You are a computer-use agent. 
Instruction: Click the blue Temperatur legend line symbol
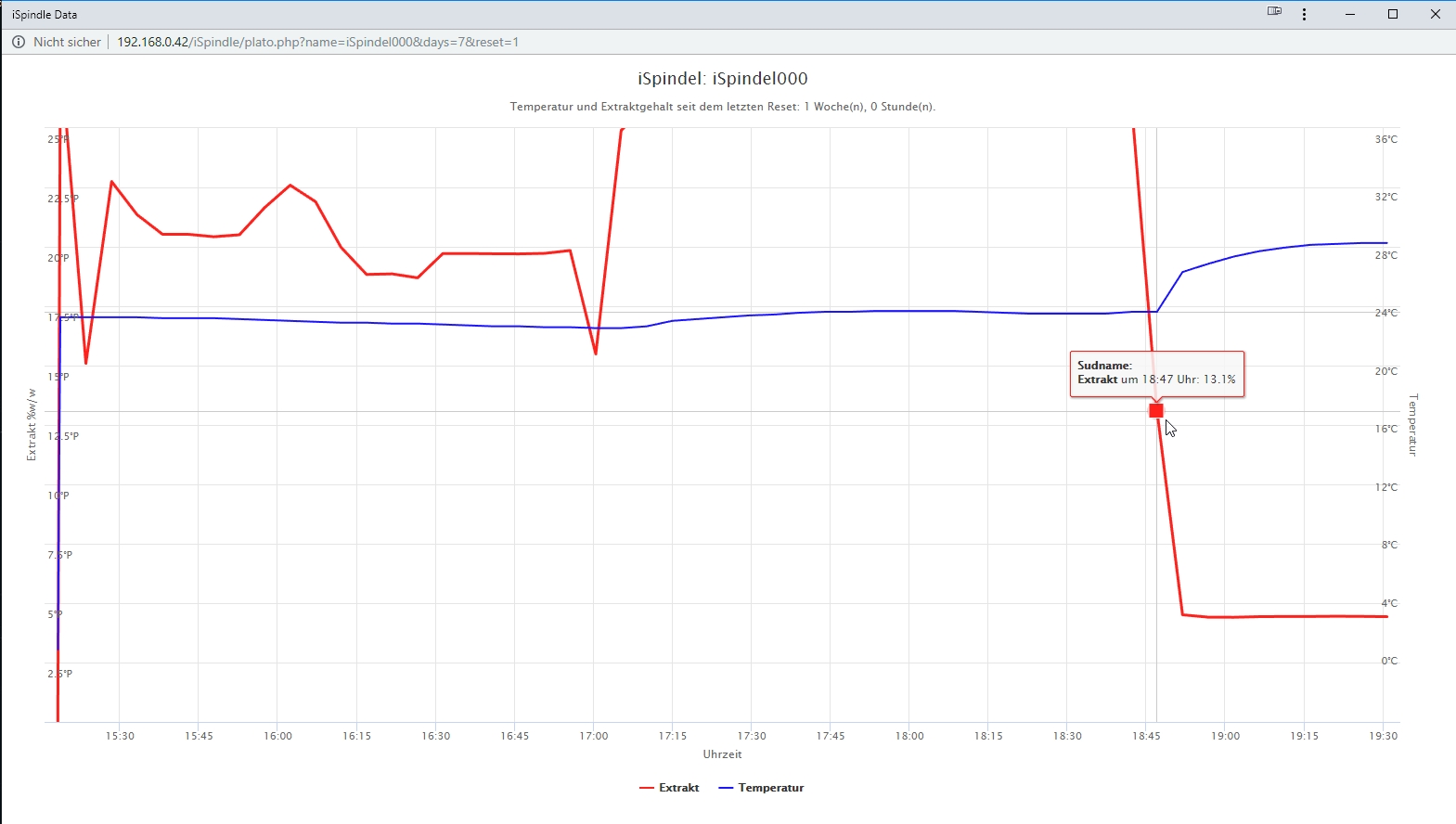(726, 788)
